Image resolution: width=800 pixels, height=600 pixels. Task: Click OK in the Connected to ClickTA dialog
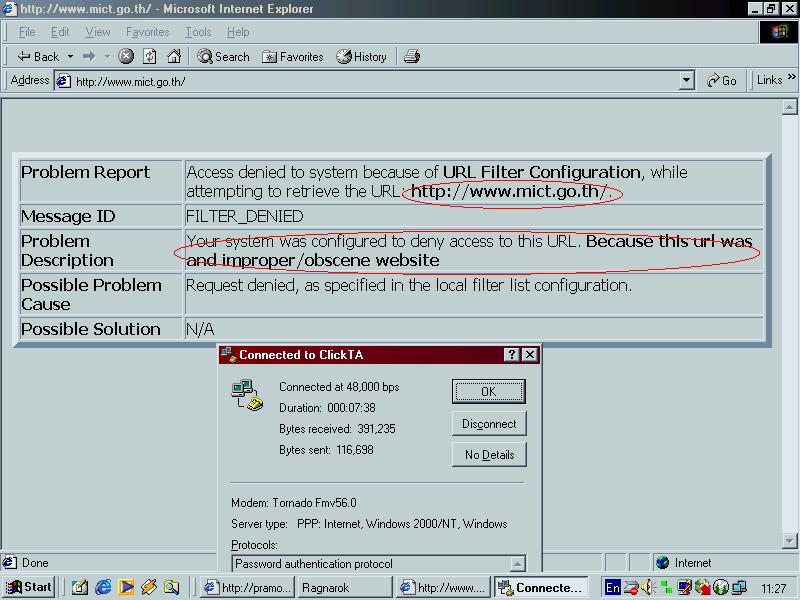(x=489, y=391)
